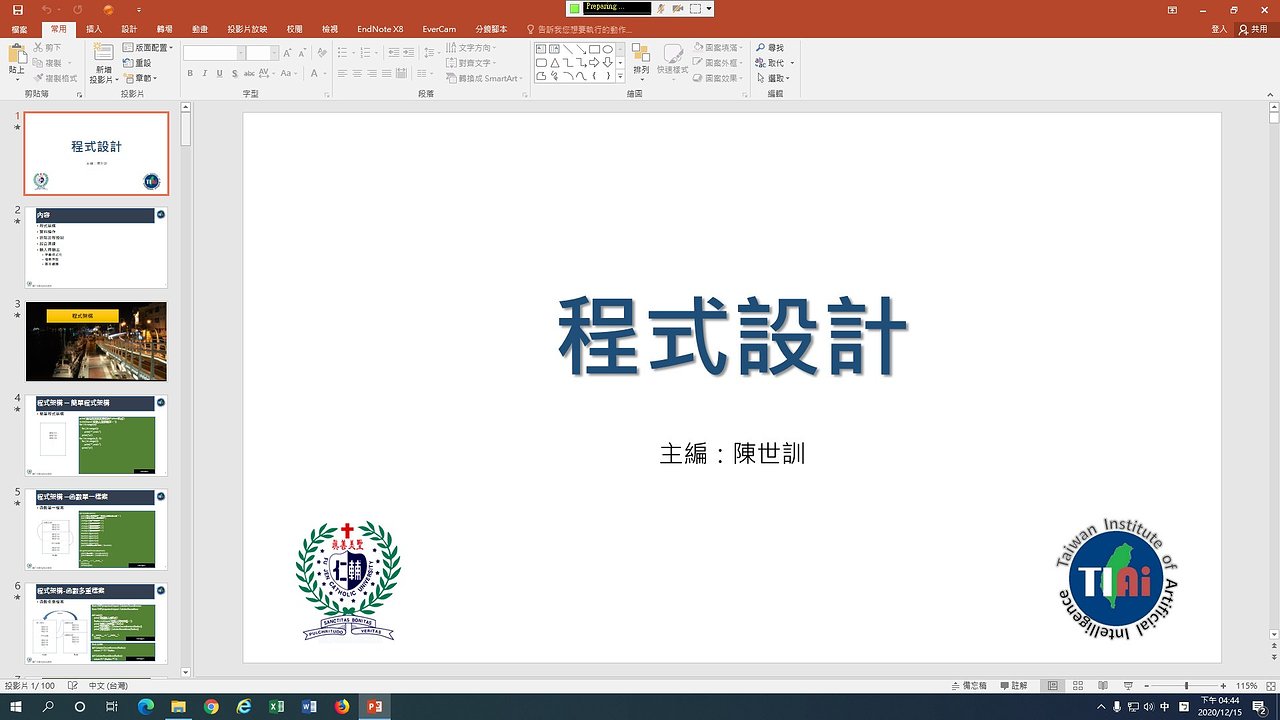Switch to Normal view icon in status bar
Image resolution: width=1280 pixels, height=720 pixels.
pyautogui.click(x=1053, y=686)
